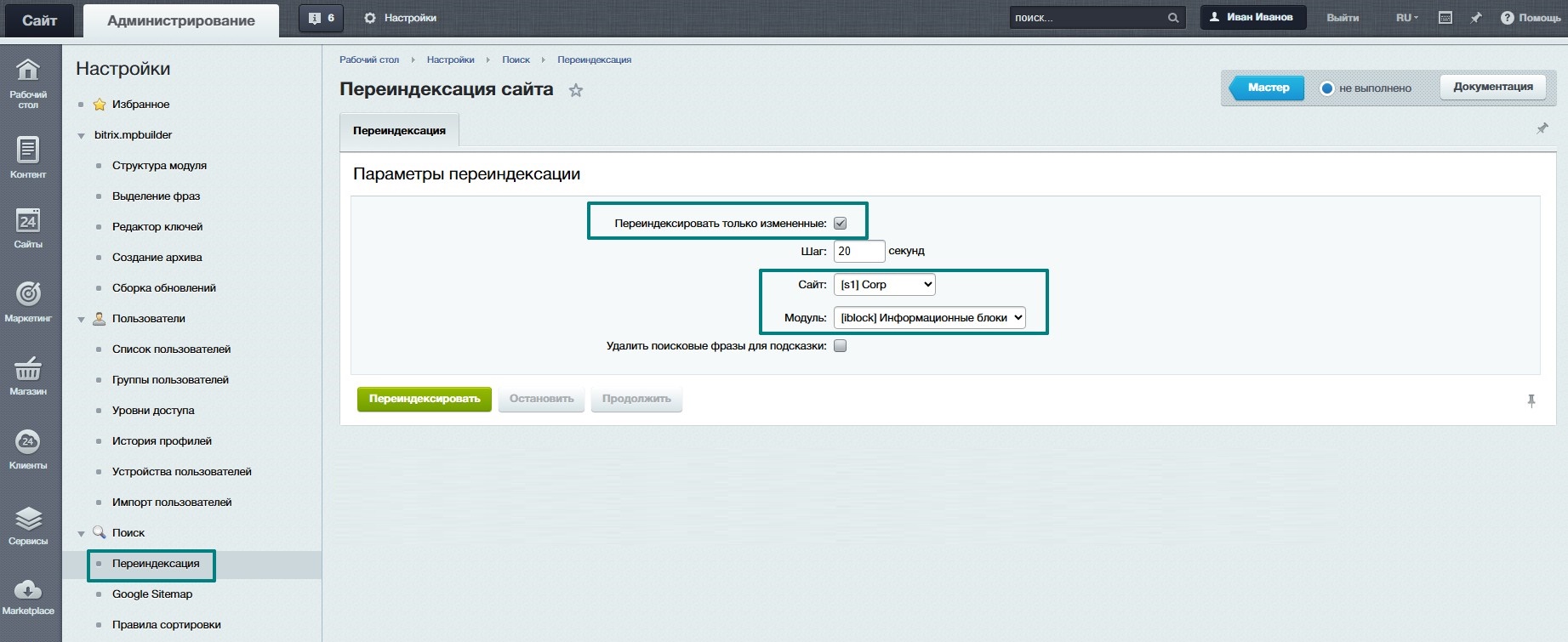Enable Удалить поисковые фразы для подсказки checkbox
Viewport: 1568px width, 642px height.
coord(840,346)
